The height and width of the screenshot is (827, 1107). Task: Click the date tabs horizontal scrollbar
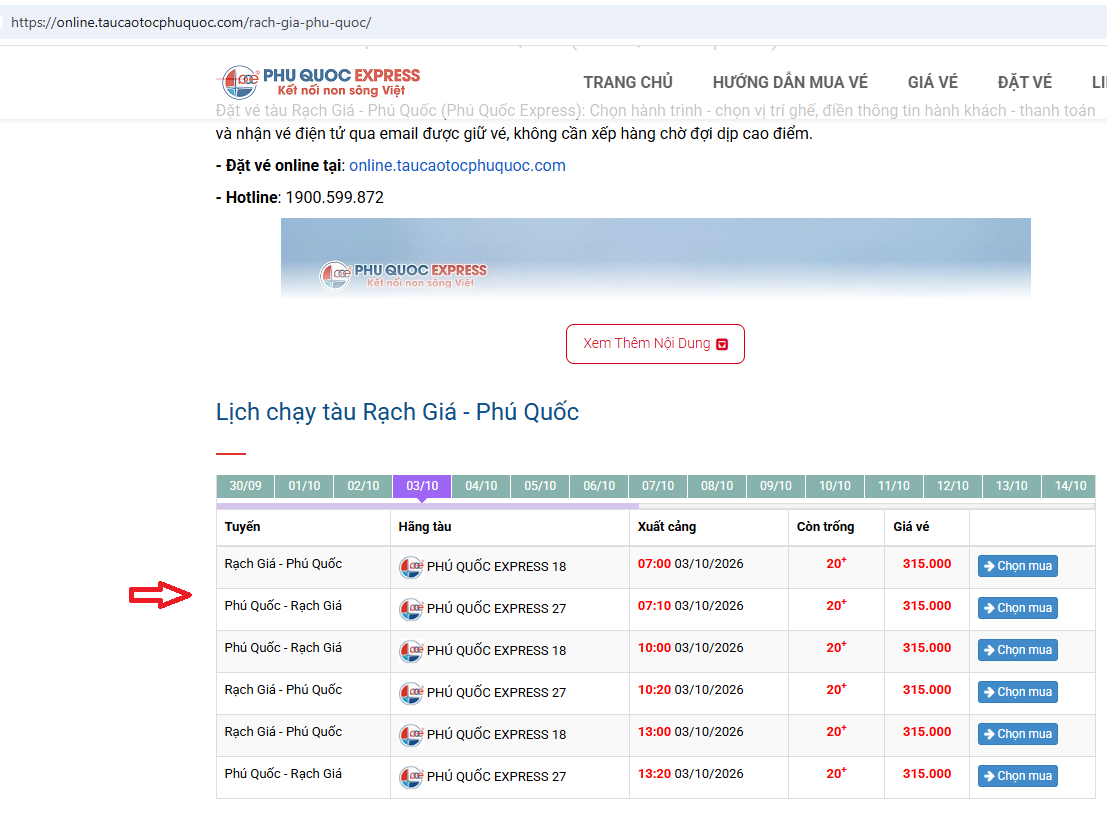(428, 506)
